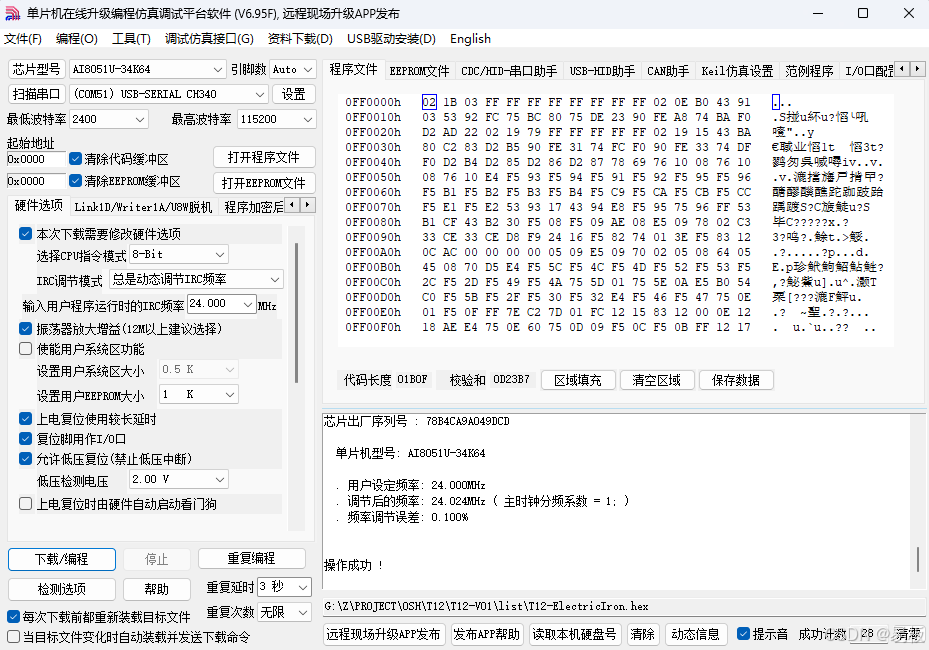Open chip model dropdown AI8051U-34K64
The width and height of the screenshot is (929, 650).
tap(148, 69)
